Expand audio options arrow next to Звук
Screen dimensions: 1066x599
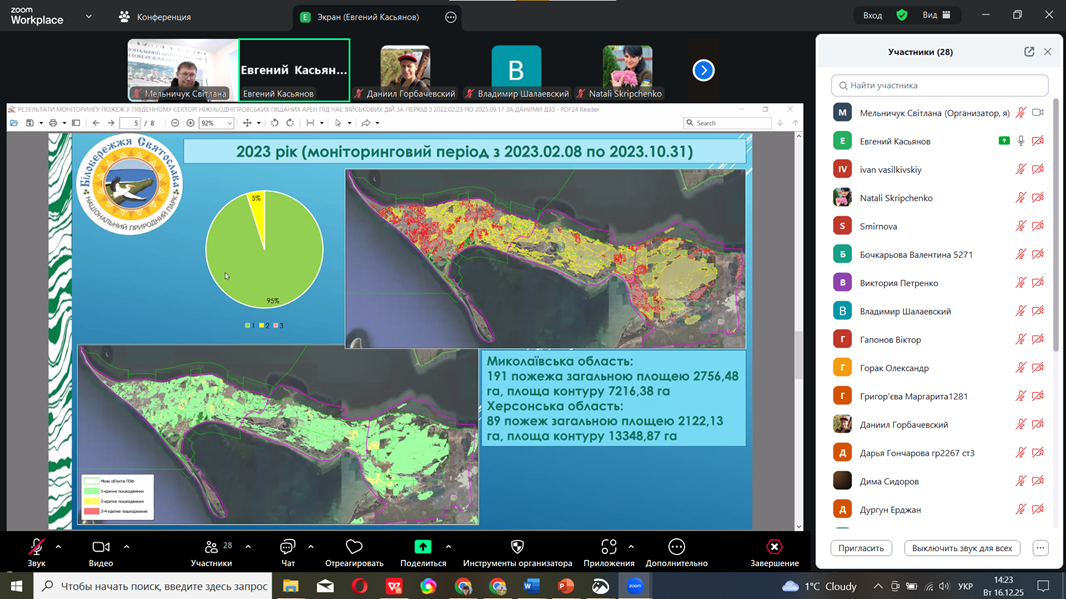[58, 547]
